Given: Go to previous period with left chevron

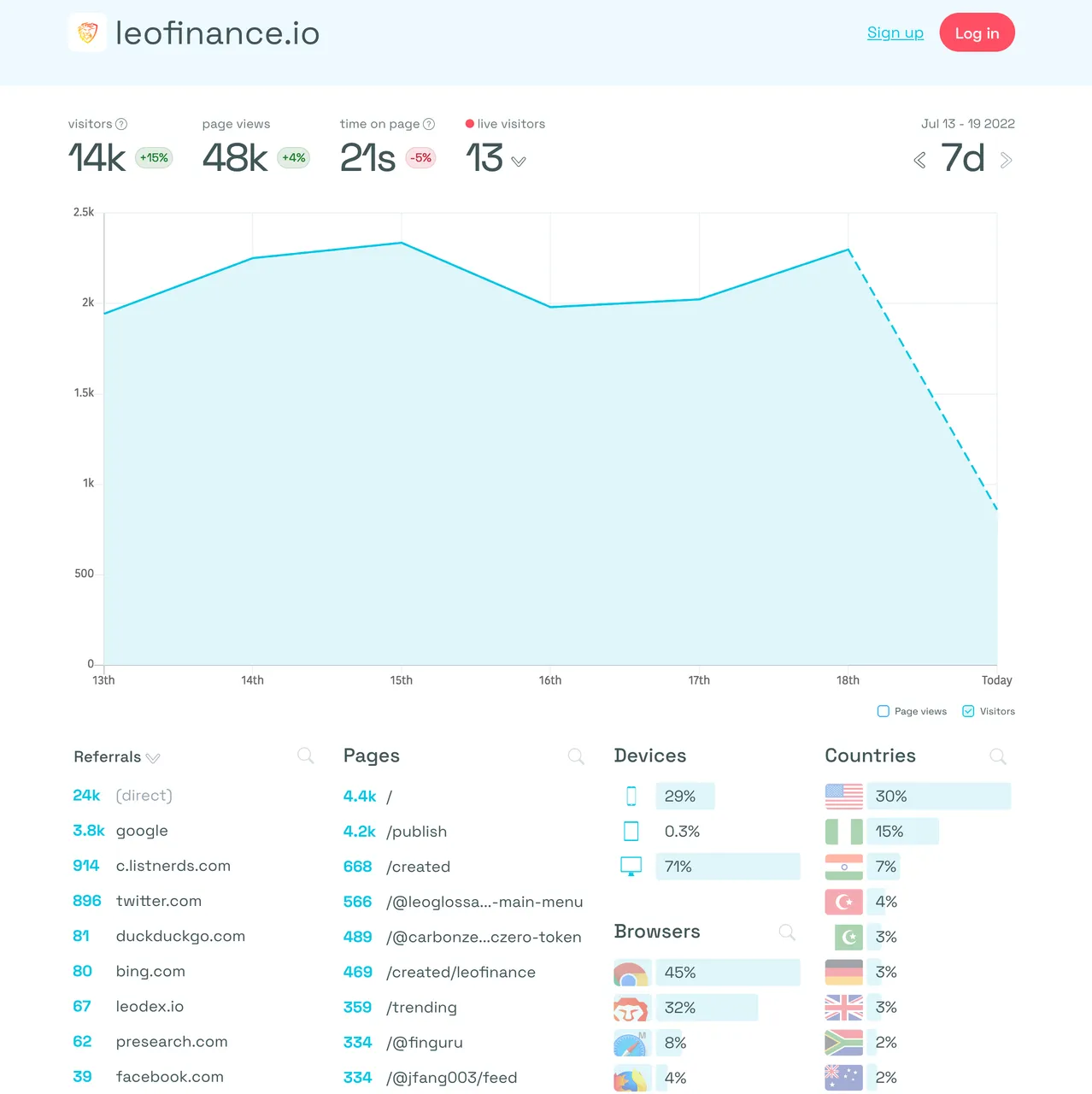Looking at the screenshot, I should 919,160.
